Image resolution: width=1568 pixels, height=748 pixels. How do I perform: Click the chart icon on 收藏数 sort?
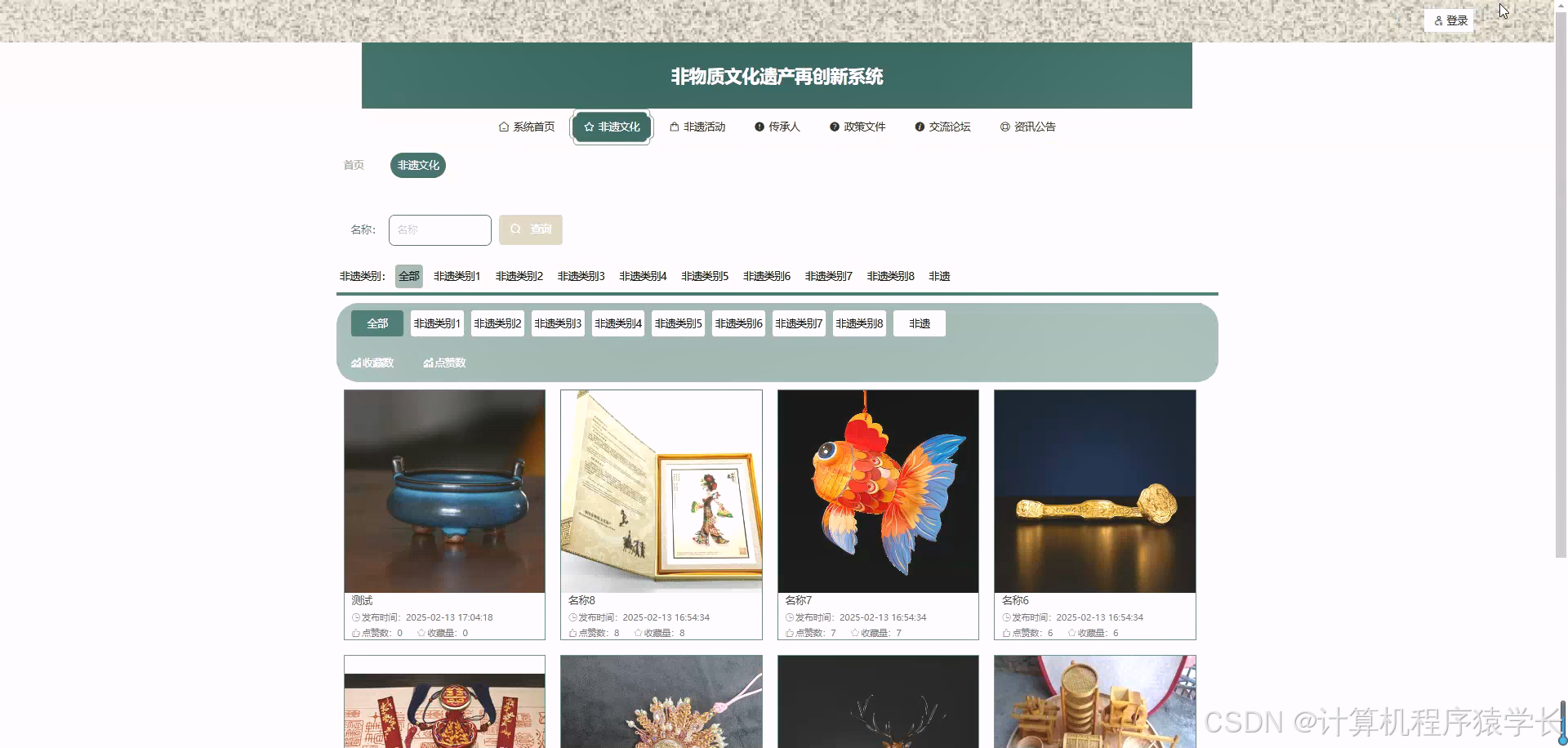[355, 363]
